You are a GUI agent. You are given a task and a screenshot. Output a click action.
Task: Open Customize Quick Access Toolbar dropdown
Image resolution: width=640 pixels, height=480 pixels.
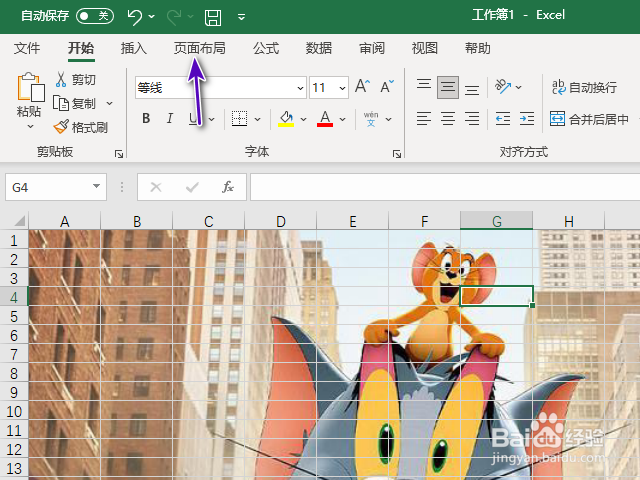tap(241, 17)
